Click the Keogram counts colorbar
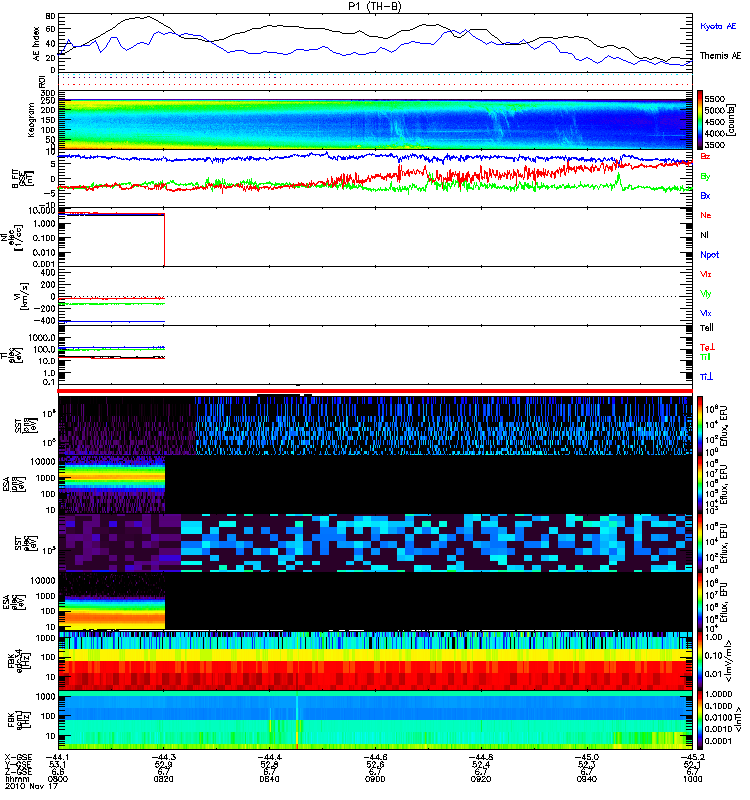The image size is (750, 800). [x=700, y=120]
